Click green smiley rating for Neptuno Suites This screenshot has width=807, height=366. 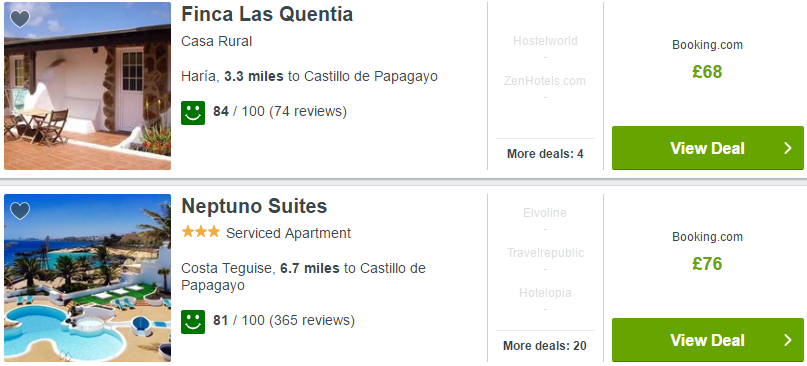193,322
